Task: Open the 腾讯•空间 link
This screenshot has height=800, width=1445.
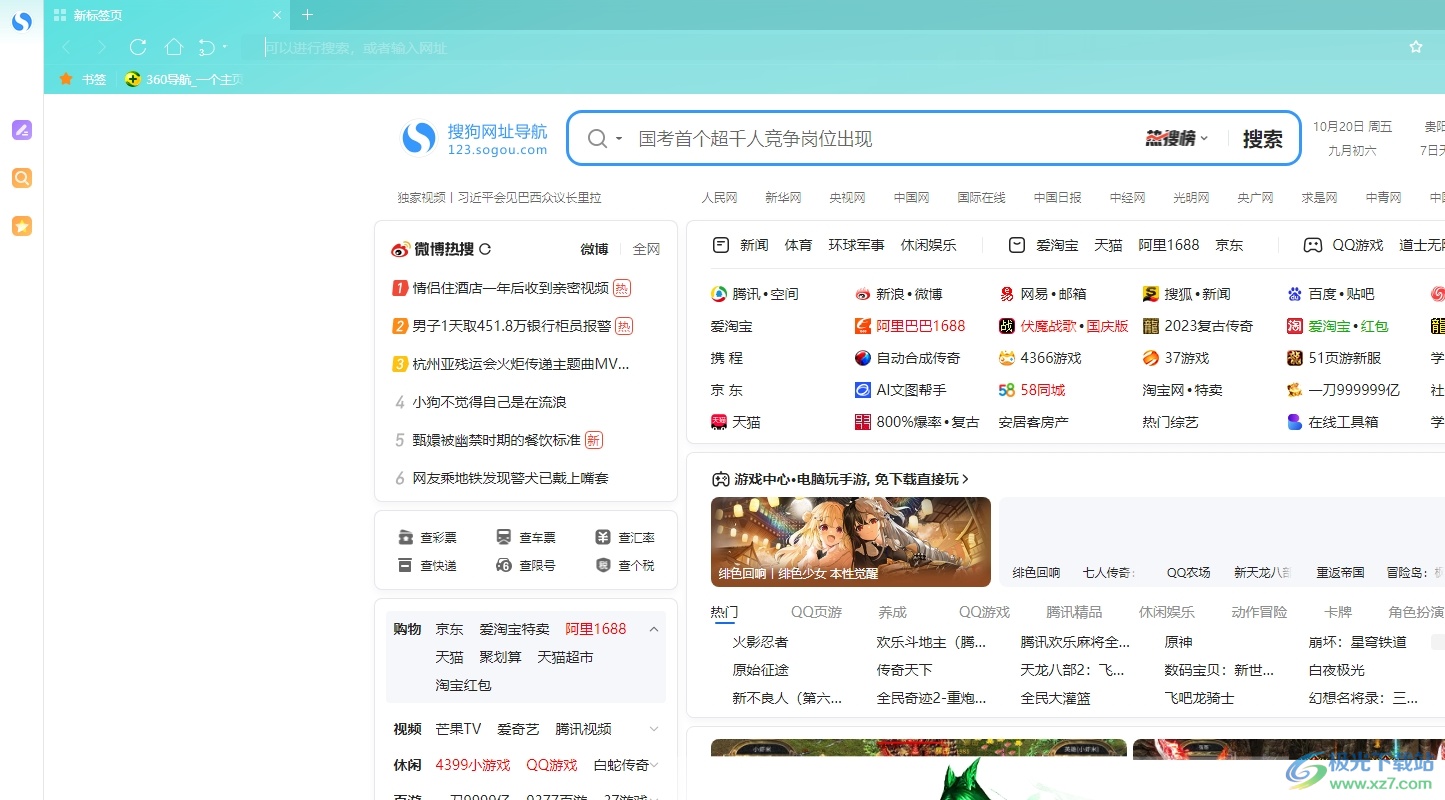Action: (755, 294)
